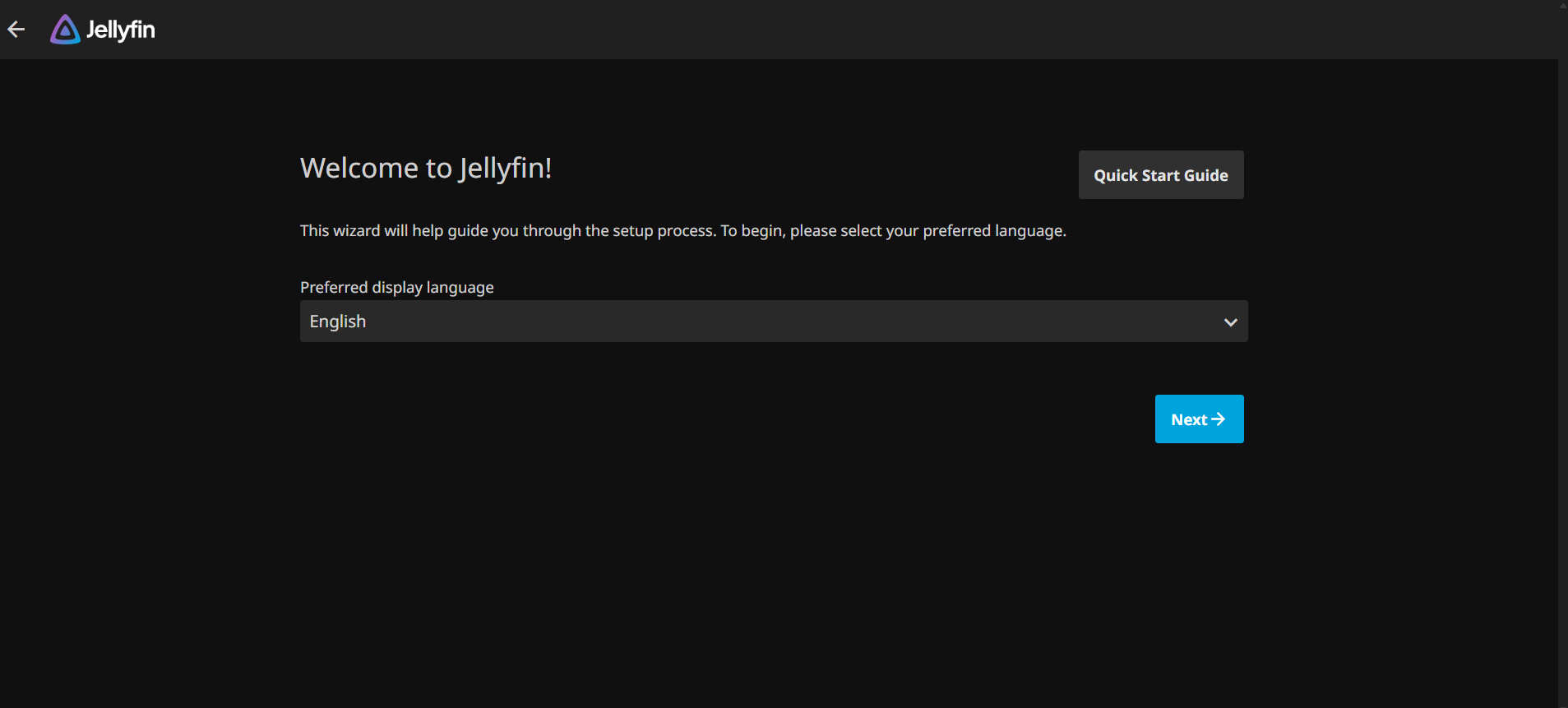The image size is (1568, 708).
Task: Expand the Preferred display language dropdown
Action: 773,322
